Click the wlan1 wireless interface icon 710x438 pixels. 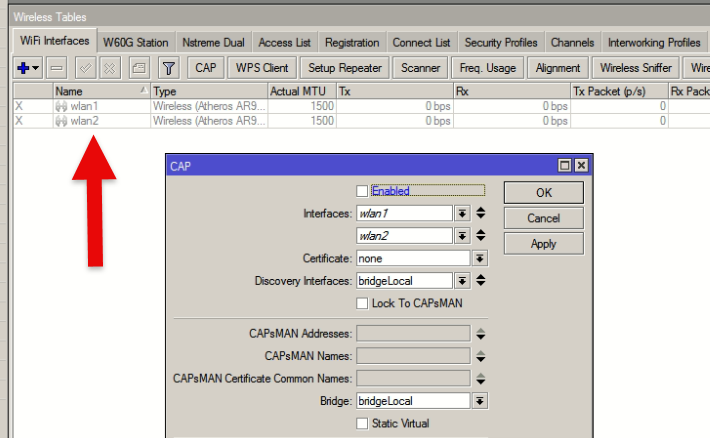(x=61, y=106)
